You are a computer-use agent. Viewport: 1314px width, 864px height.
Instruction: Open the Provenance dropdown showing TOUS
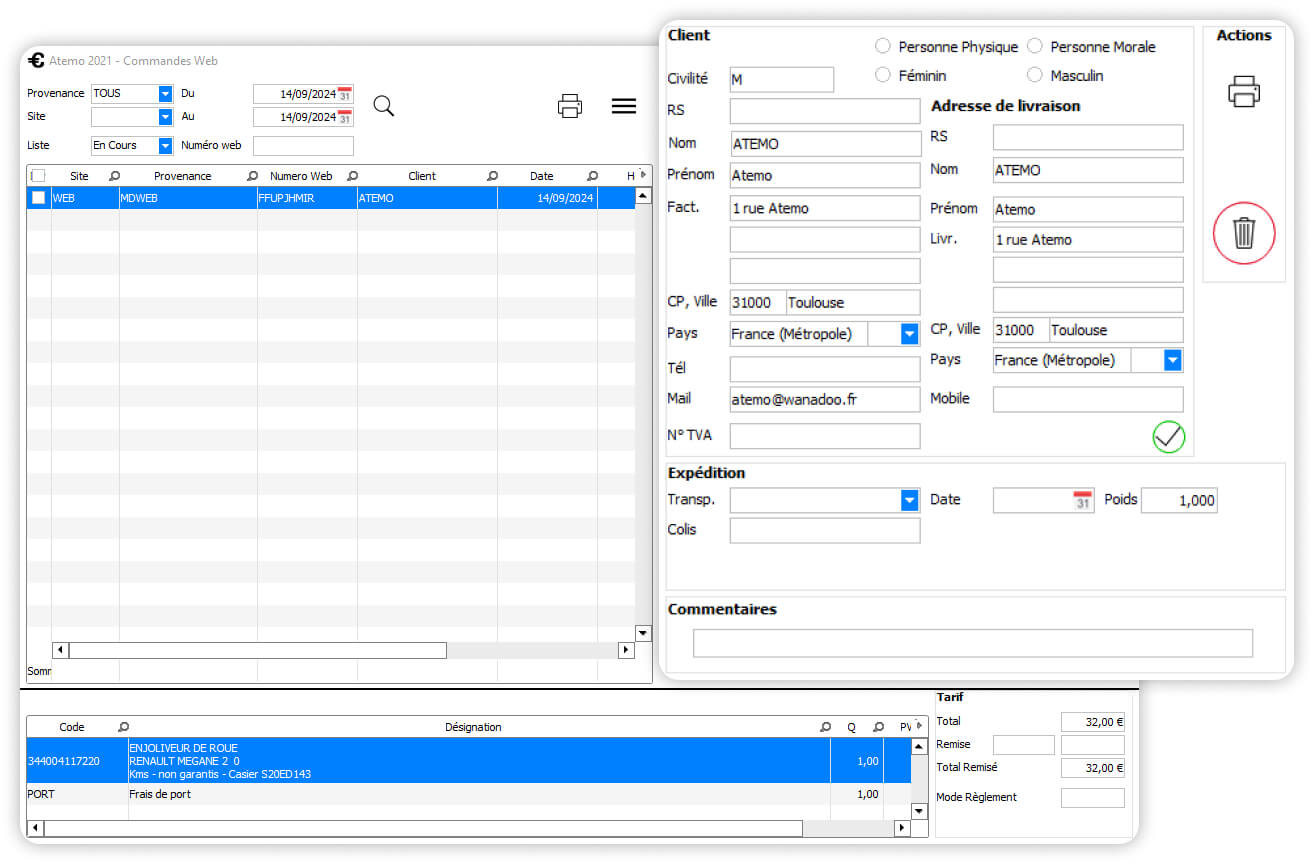165,93
